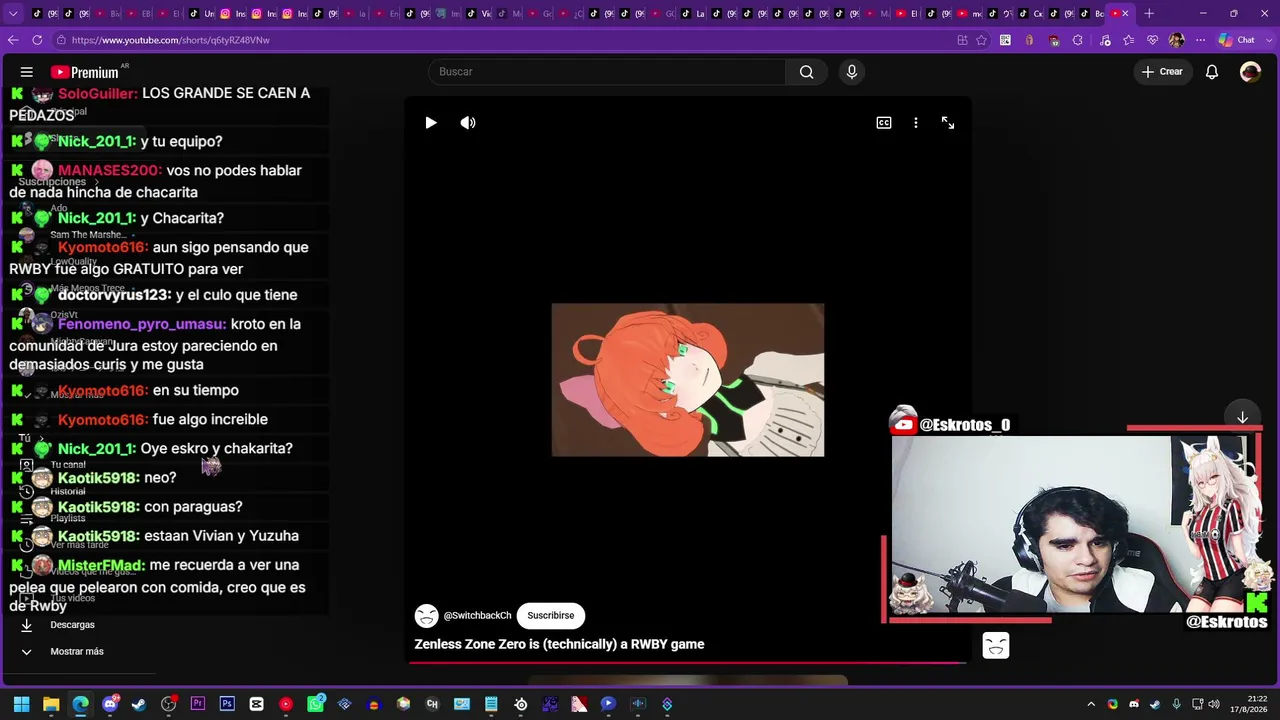Open CapCut from the taskbar
The image size is (1280, 720).
[x=257, y=704]
